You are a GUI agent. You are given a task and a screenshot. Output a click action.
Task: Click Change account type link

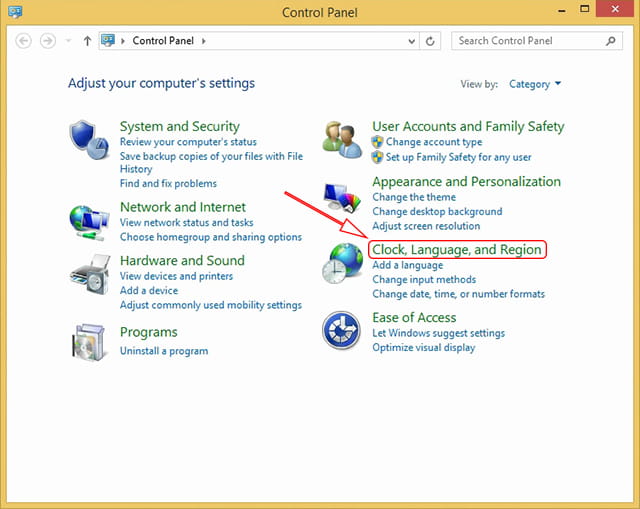tap(434, 142)
